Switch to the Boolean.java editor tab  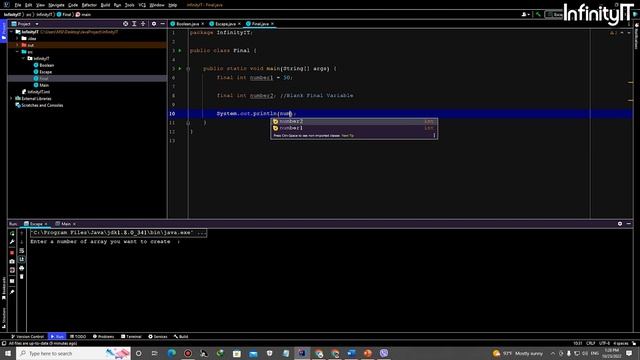(187, 24)
